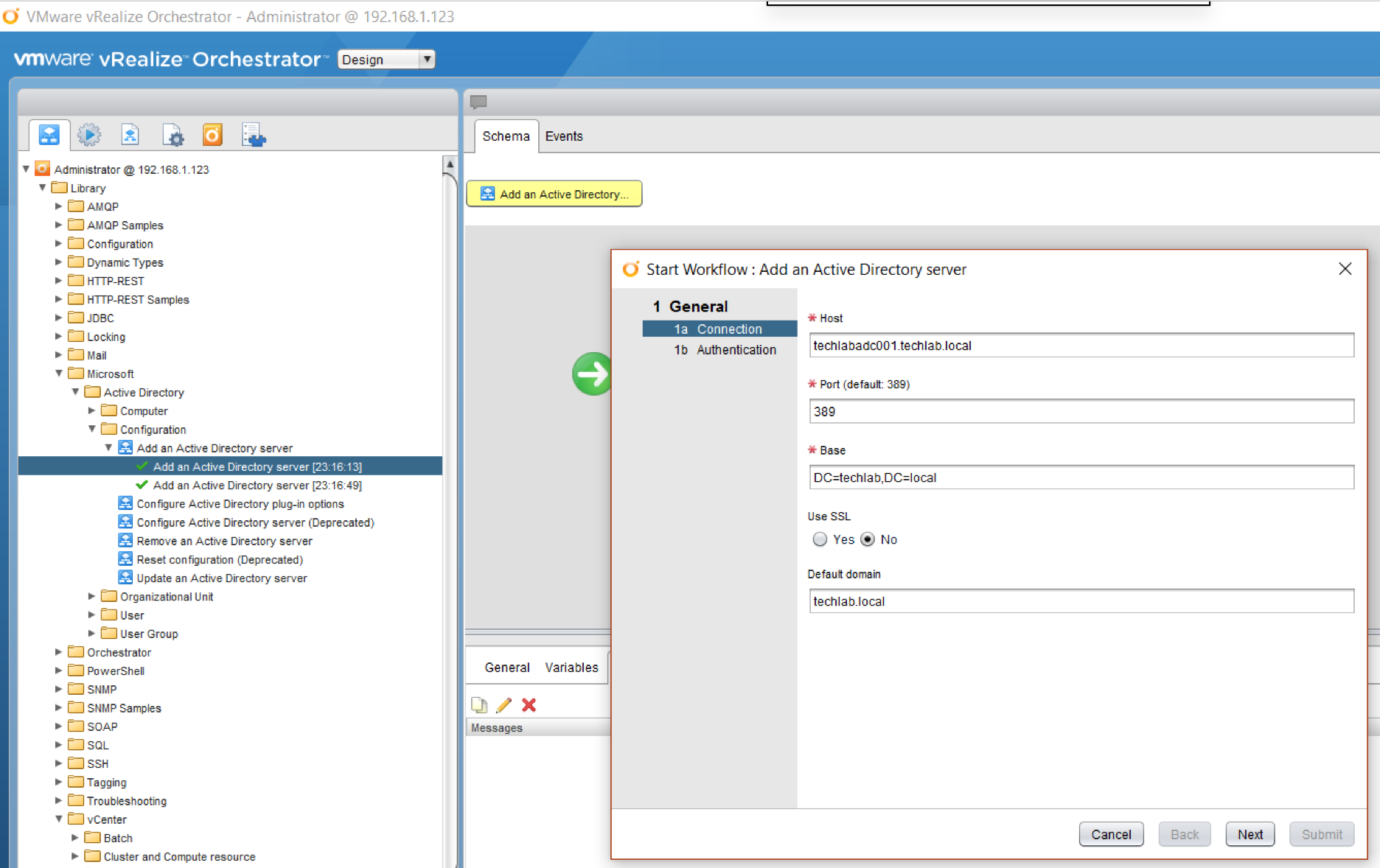Click the red X delete icon

pos(529,705)
